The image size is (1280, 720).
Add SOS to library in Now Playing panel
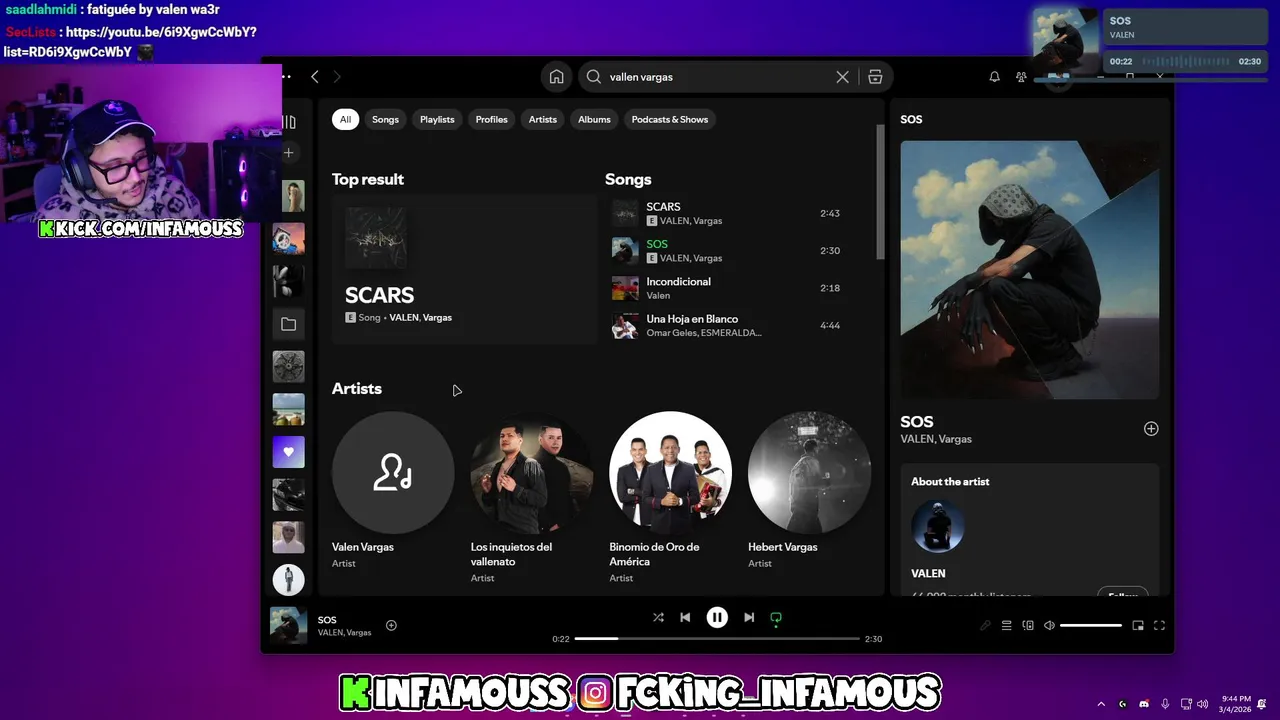[x=1151, y=428]
